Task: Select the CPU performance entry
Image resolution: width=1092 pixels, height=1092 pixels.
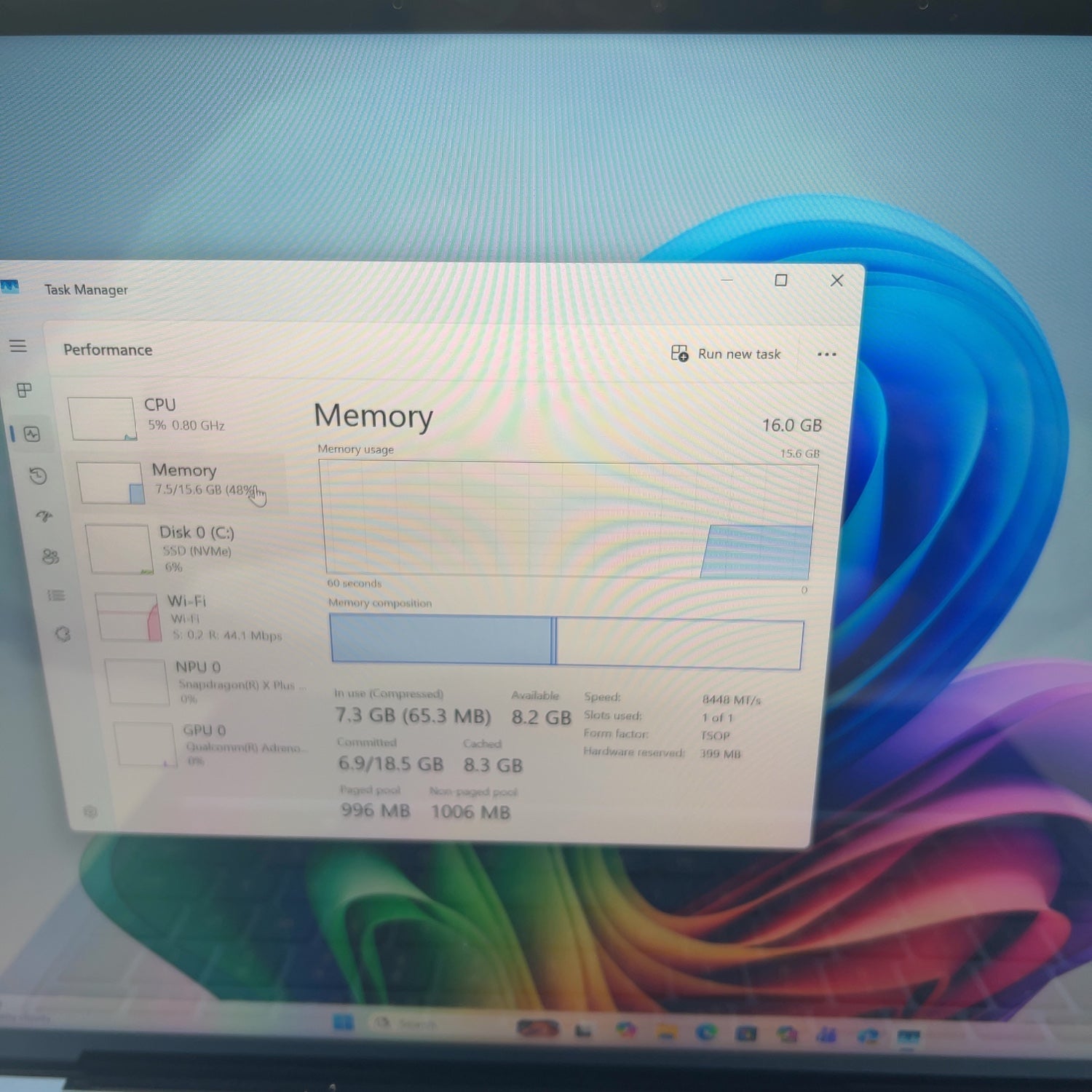Action: pyautogui.click(x=175, y=417)
